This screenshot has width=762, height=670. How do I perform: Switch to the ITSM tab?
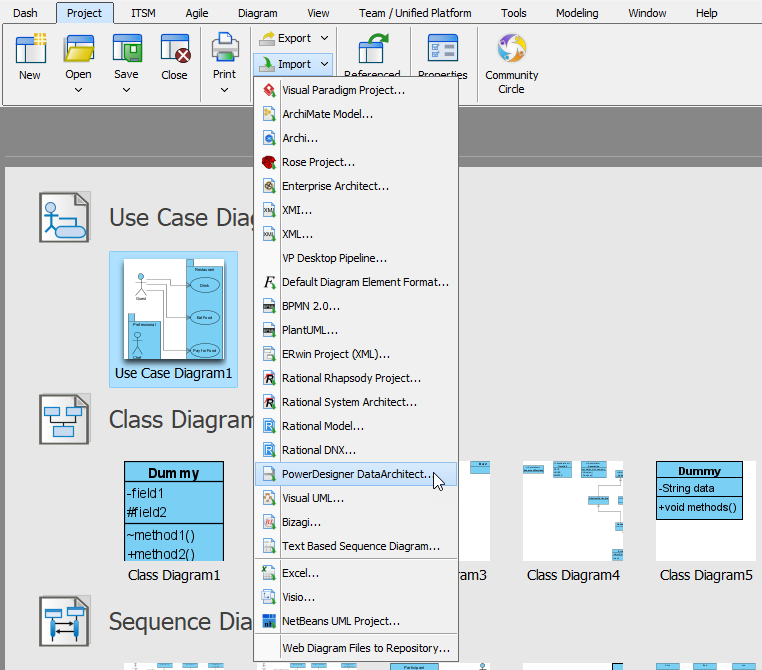(143, 13)
